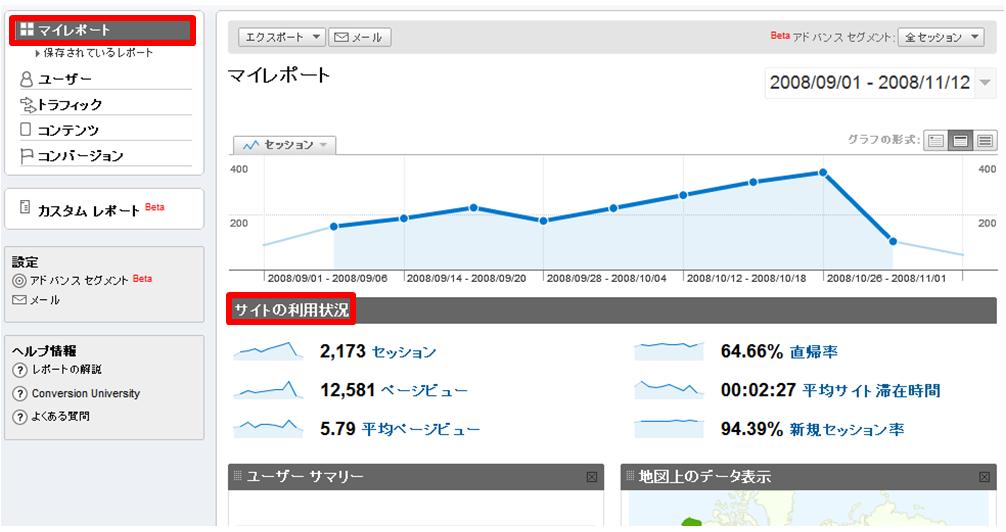Select weekly graph view icon
The image size is (1006, 532).
pos(960,140)
